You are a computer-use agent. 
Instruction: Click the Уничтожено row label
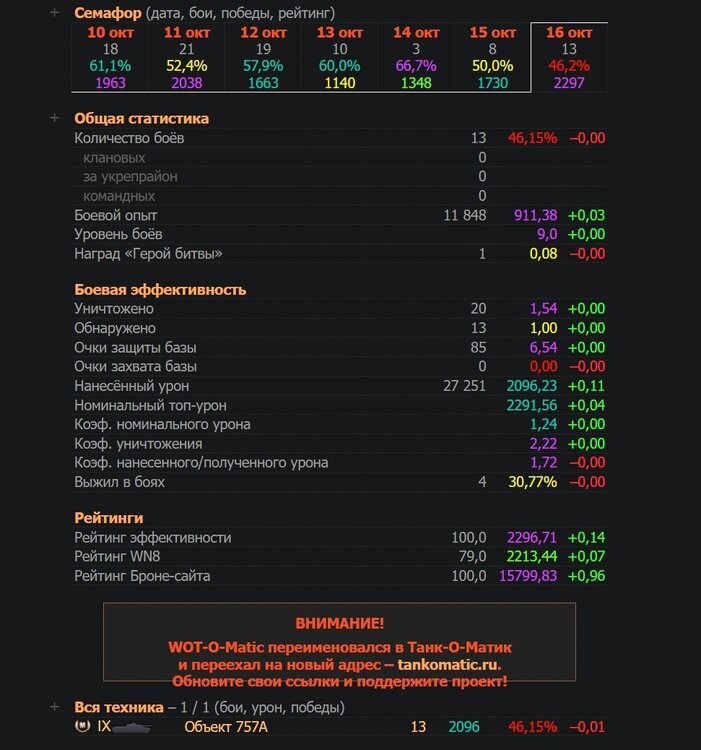point(114,309)
